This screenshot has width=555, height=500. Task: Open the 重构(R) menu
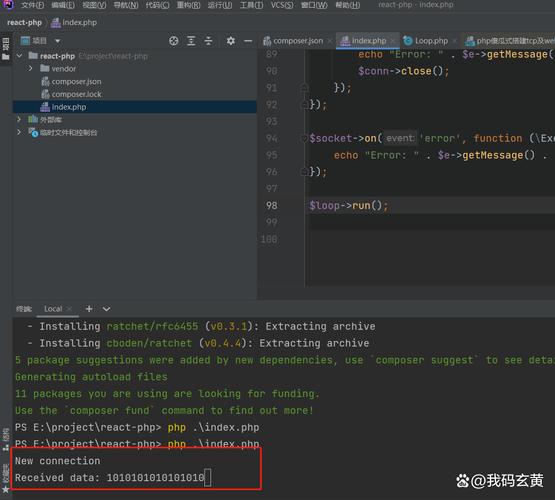coord(188,5)
